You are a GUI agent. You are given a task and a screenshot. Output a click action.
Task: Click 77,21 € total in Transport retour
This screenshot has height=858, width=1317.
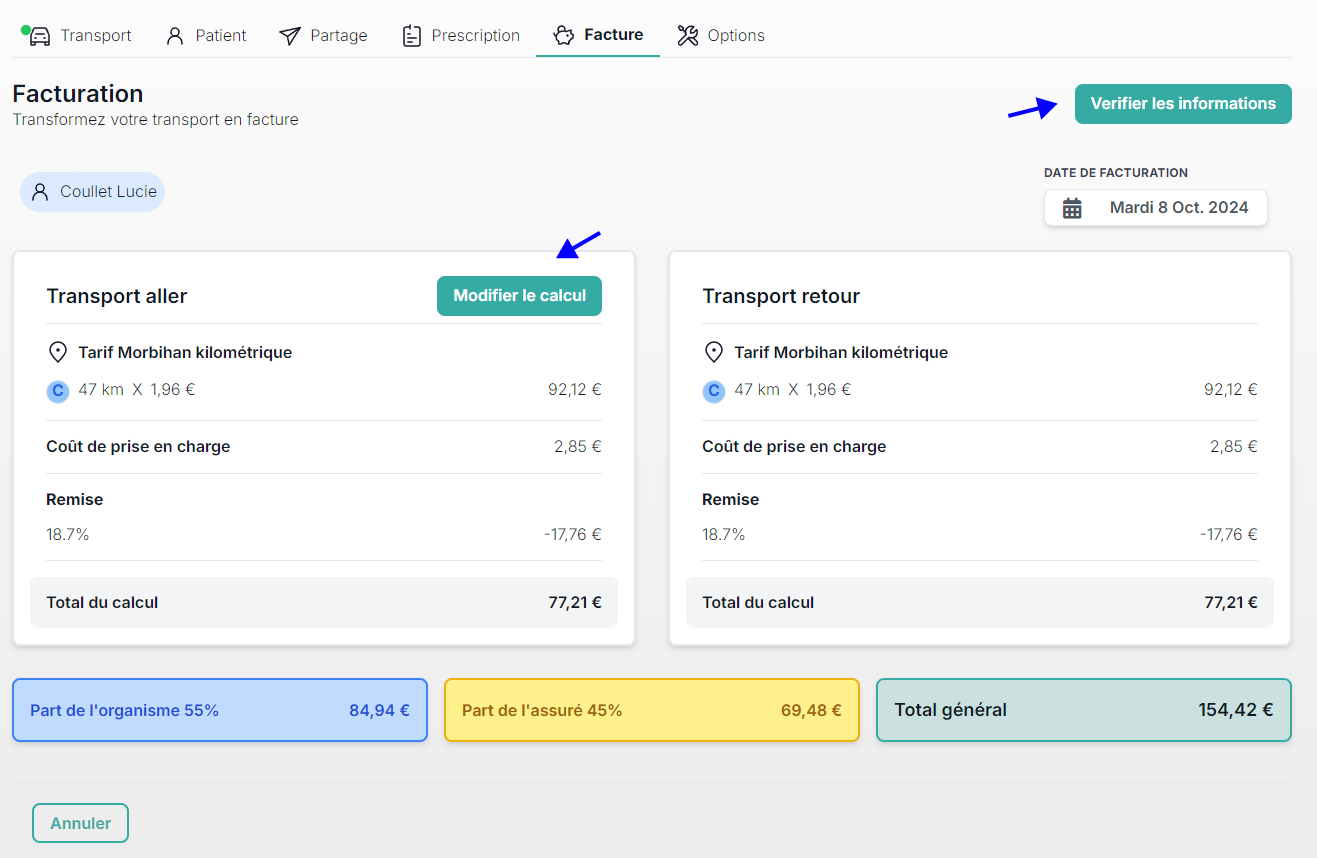coord(1231,603)
